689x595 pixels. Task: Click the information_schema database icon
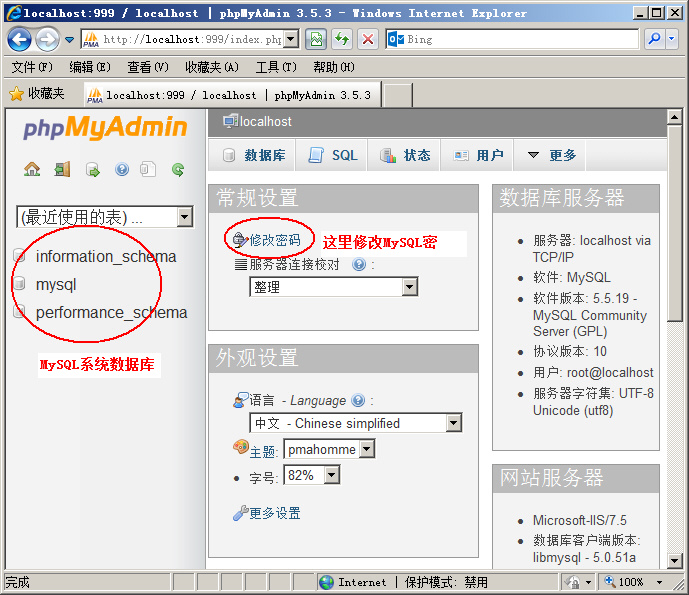point(18,255)
